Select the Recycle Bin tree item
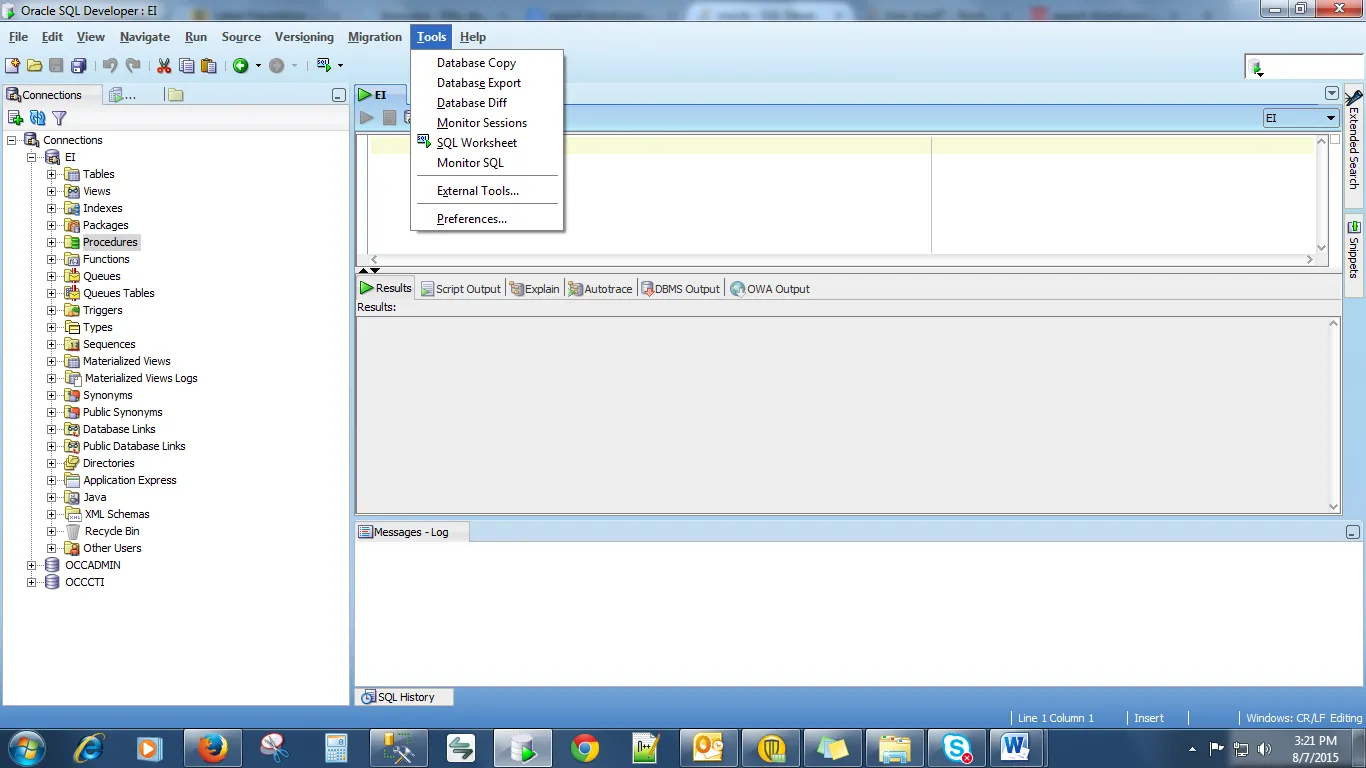 point(112,531)
